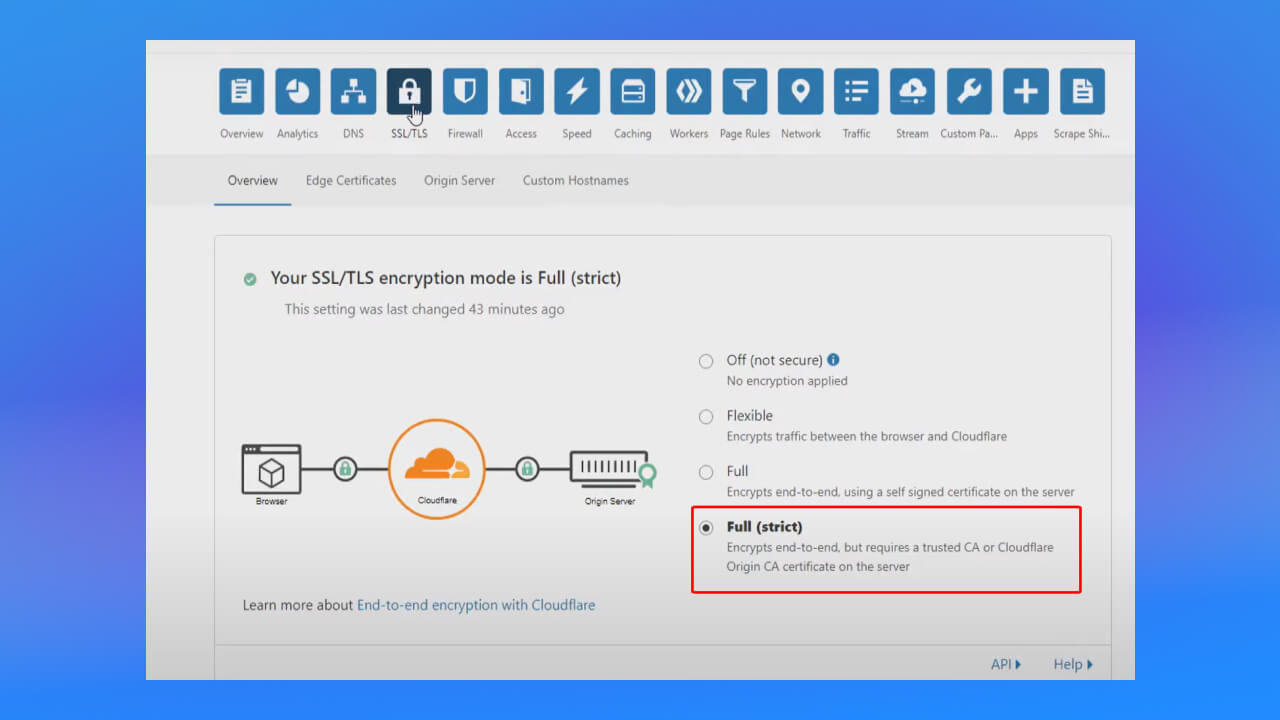Expand the API section
The image size is (1280, 720).
(x=1006, y=664)
